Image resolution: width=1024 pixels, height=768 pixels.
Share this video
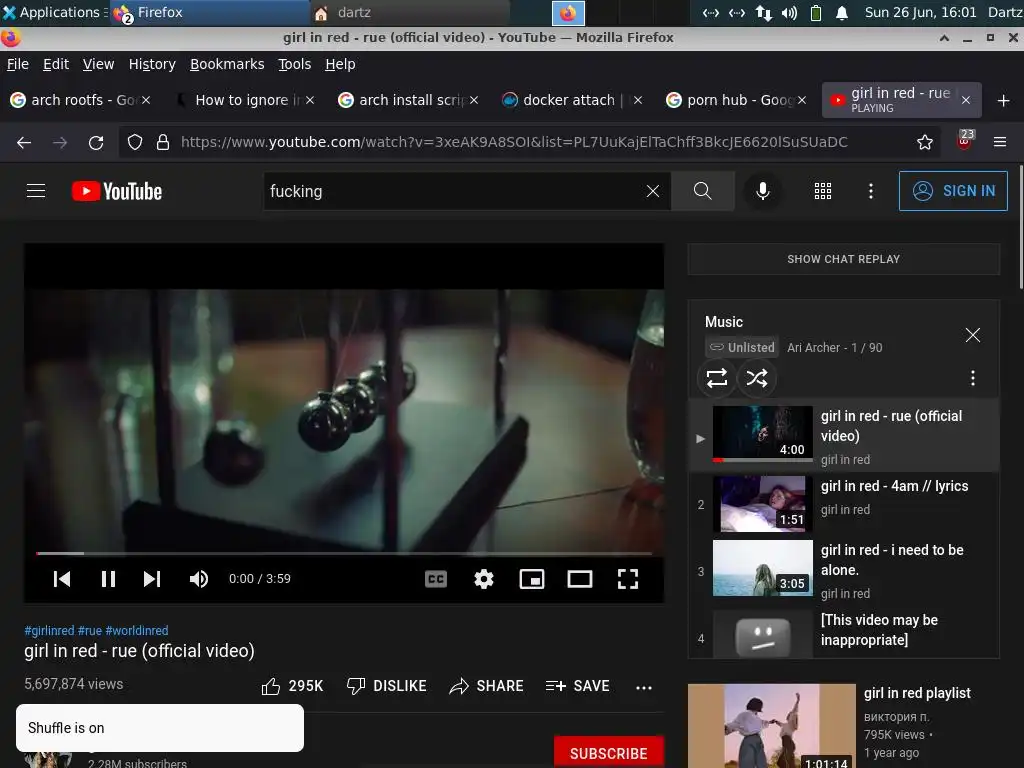(487, 686)
